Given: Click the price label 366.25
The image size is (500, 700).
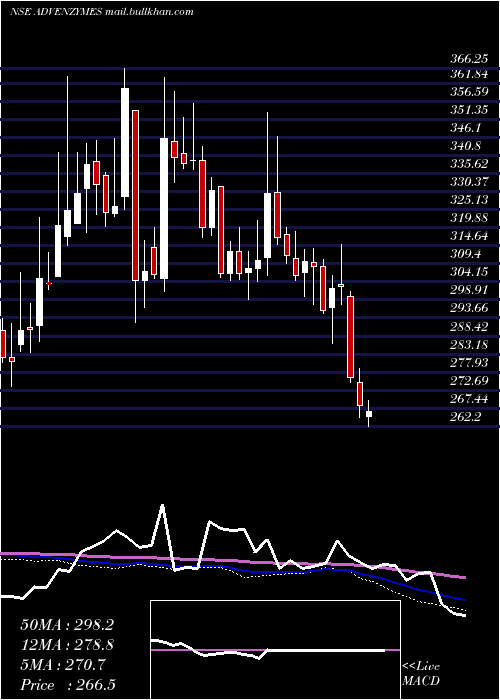Looking at the screenshot, I should [469, 59].
